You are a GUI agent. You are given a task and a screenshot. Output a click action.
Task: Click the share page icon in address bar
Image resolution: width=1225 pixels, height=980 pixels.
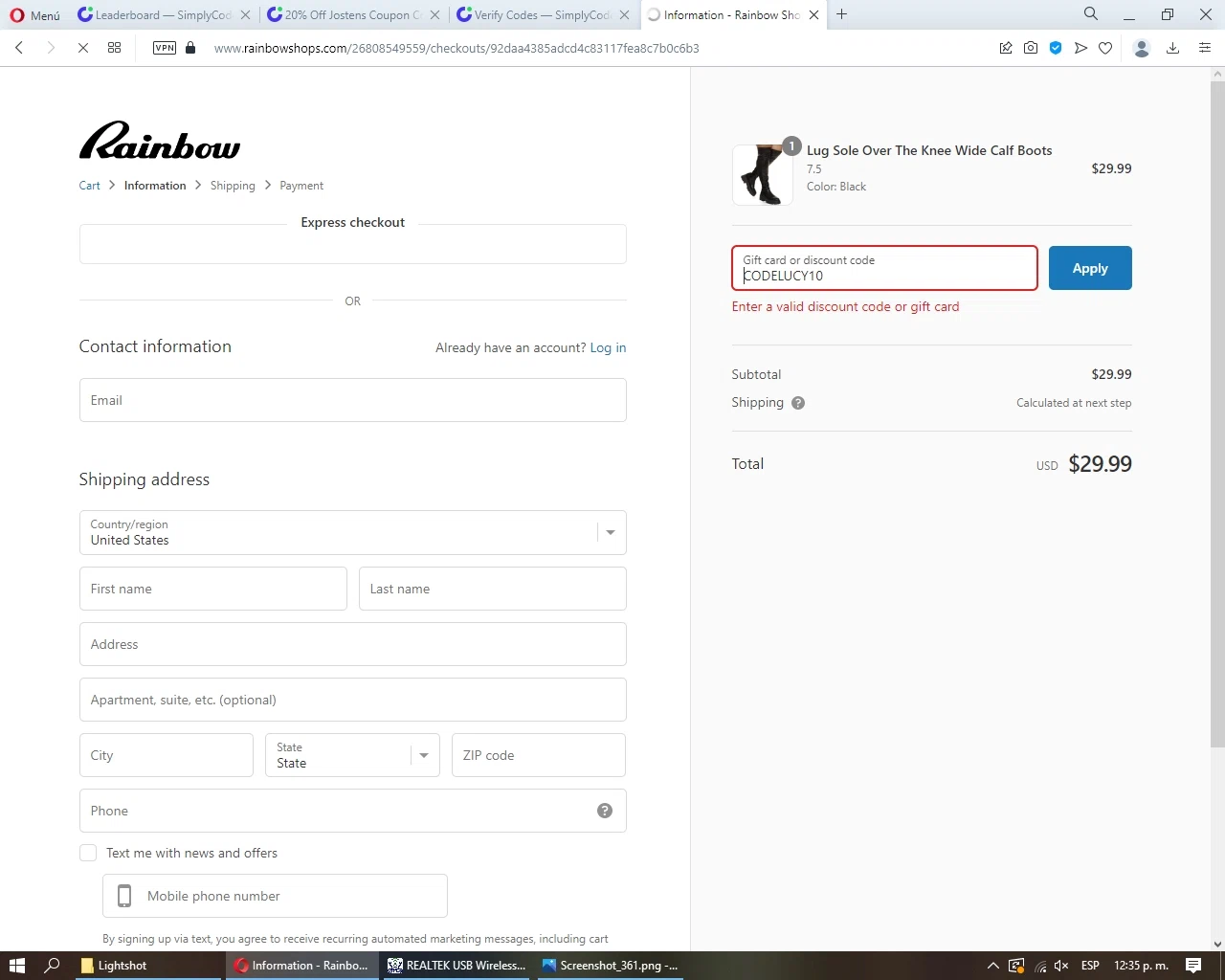(1006, 48)
